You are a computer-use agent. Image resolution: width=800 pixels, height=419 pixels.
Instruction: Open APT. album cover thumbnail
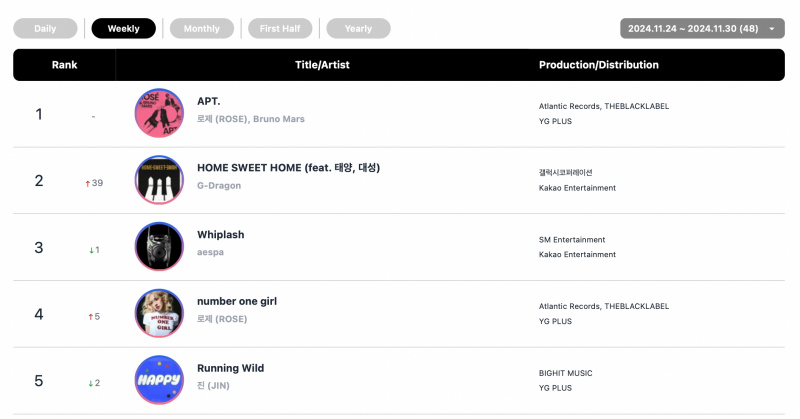click(159, 113)
